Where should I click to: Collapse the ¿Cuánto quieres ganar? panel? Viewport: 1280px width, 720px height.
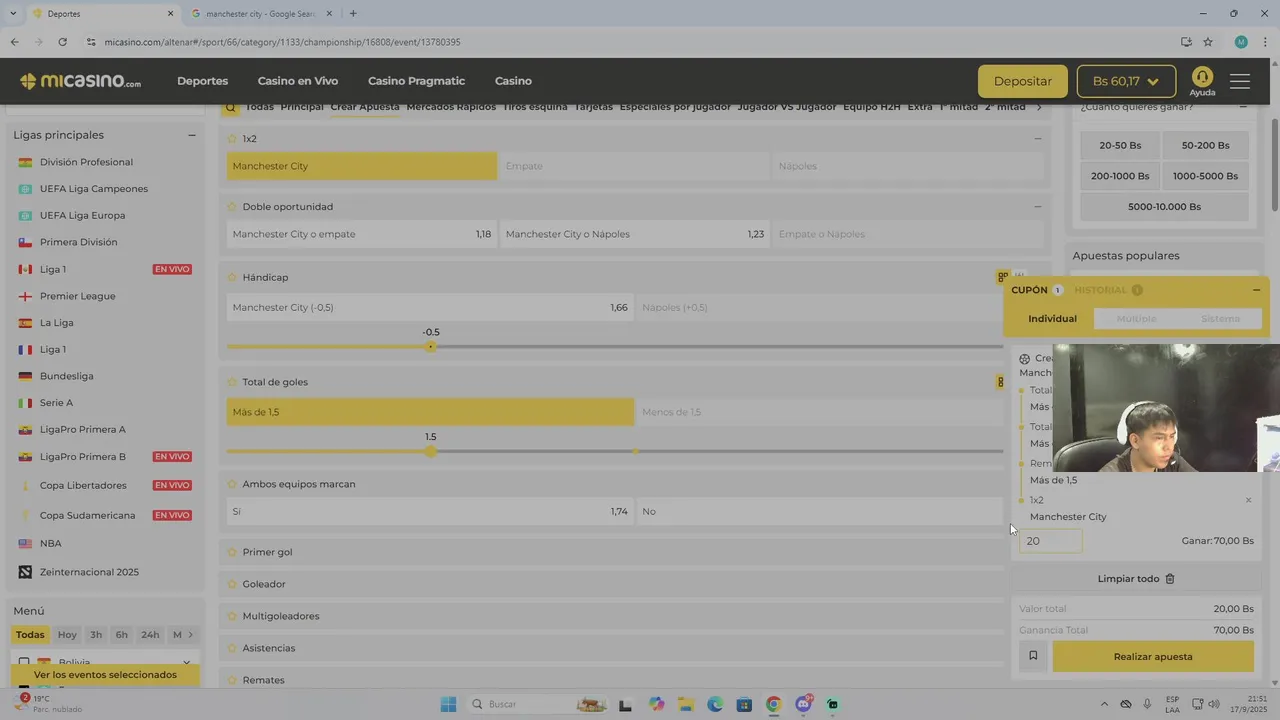[1243, 107]
